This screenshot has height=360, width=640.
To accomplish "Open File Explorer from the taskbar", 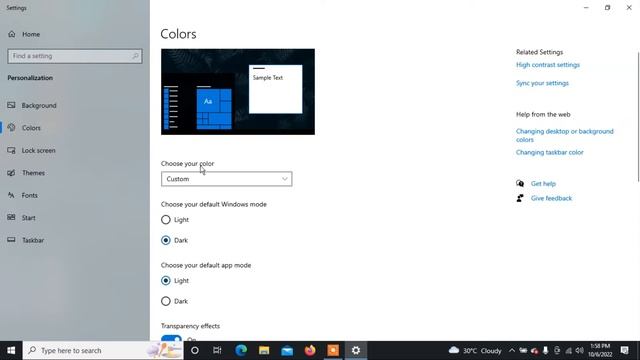I will point(264,351).
